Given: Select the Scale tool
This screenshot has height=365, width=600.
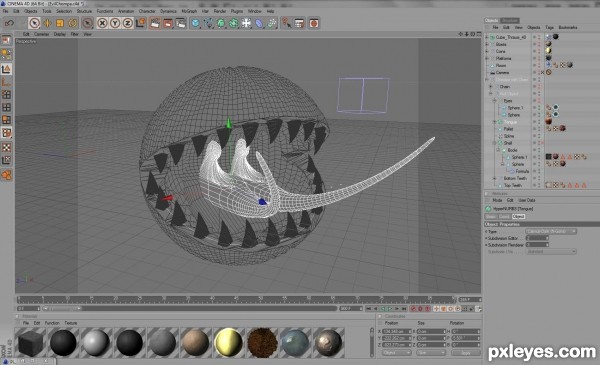Looking at the screenshot, I should (x=60, y=23).
